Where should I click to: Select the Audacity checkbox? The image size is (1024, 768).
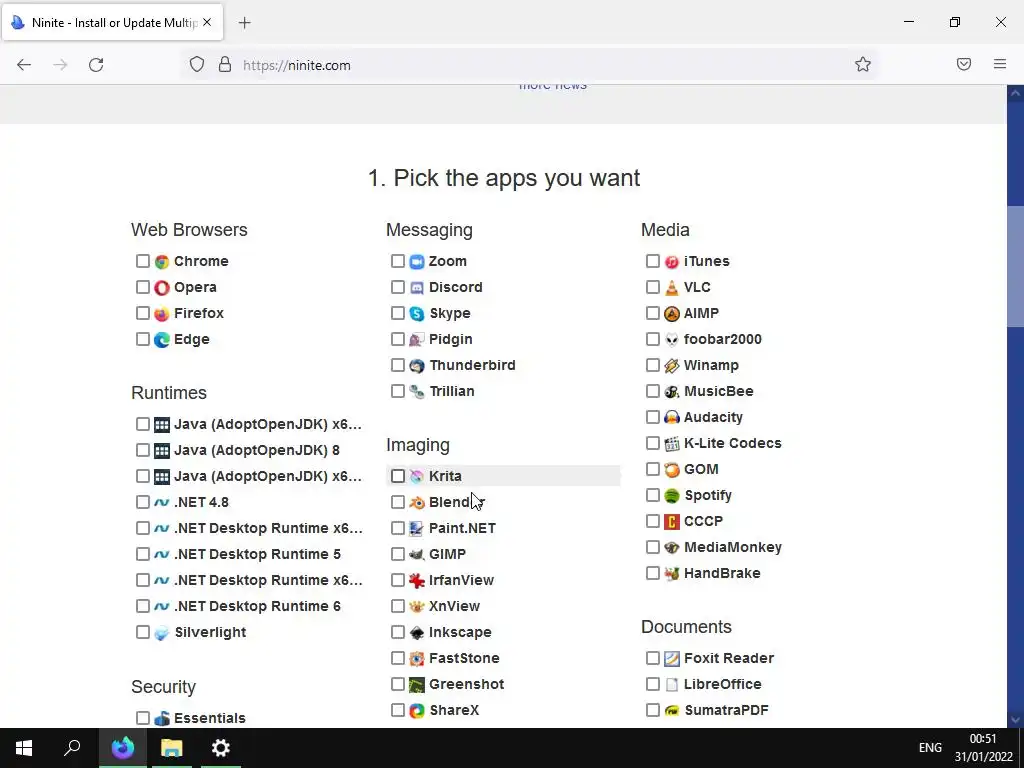(652, 417)
